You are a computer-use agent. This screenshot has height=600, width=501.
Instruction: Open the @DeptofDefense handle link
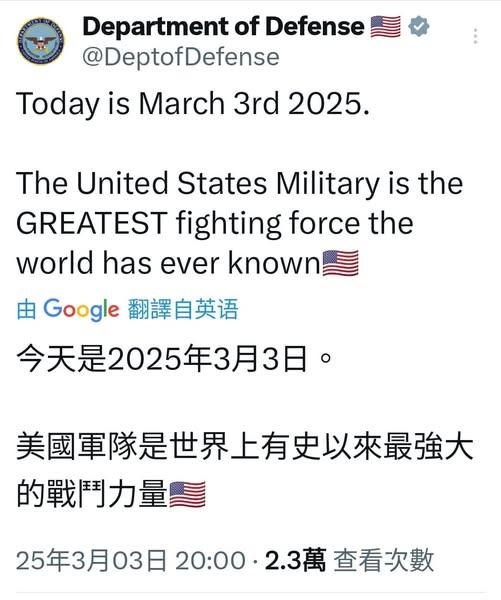(x=181, y=57)
